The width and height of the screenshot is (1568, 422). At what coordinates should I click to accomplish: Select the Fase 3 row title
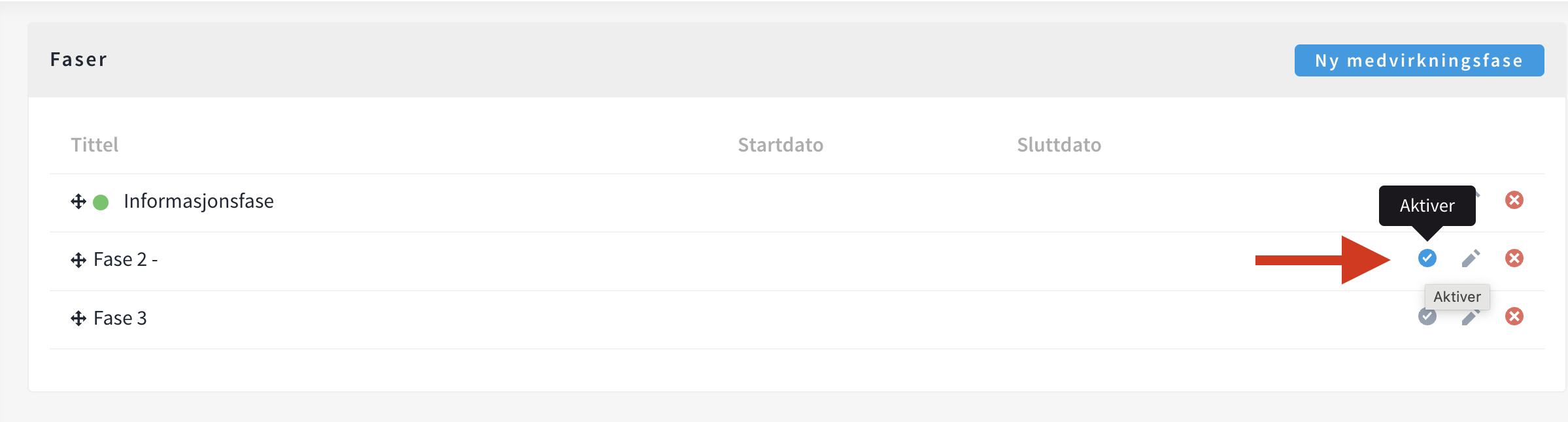point(120,318)
